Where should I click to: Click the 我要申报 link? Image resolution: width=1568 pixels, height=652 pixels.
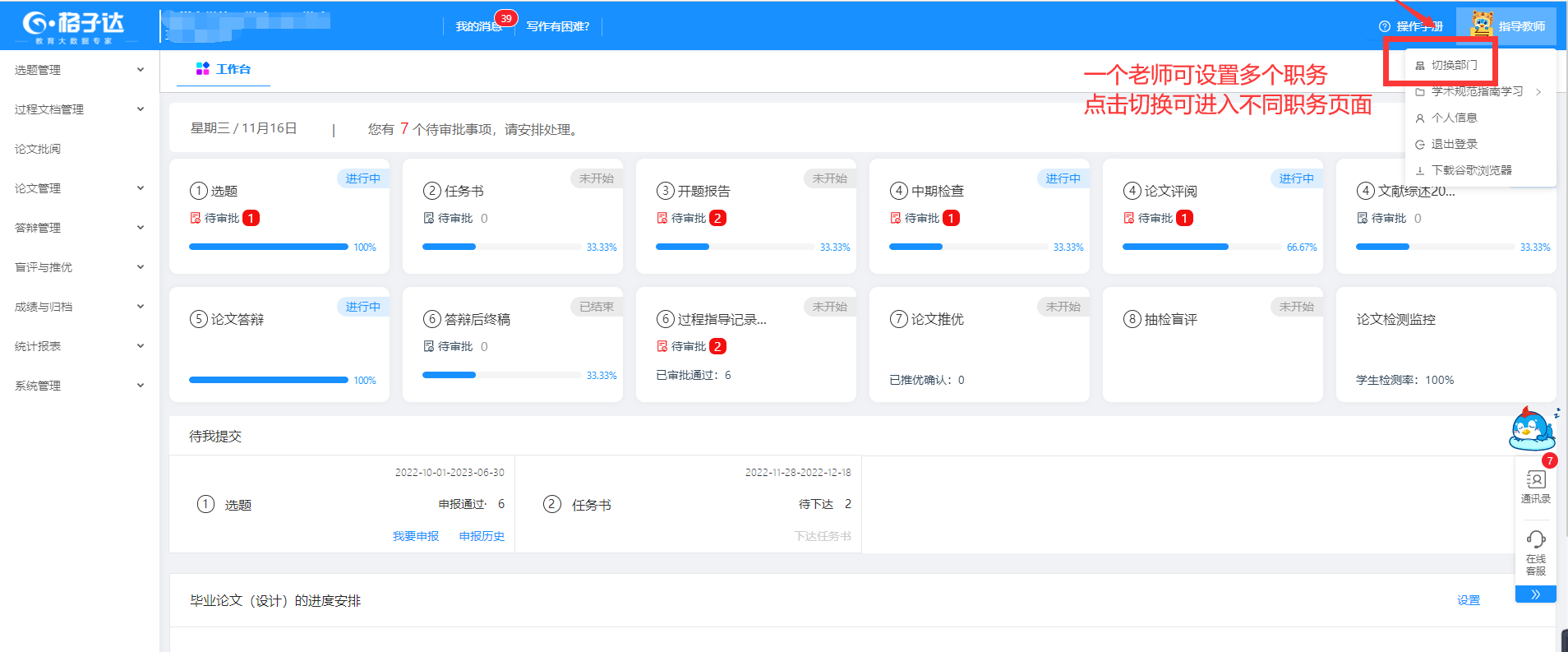coord(415,536)
